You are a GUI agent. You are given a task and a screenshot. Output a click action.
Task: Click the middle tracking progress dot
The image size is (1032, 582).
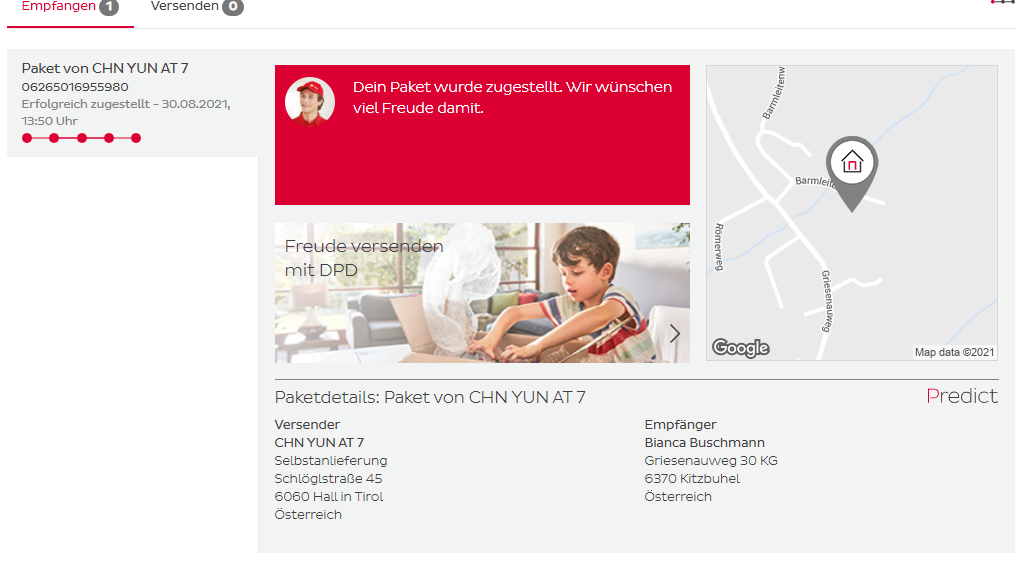82,138
